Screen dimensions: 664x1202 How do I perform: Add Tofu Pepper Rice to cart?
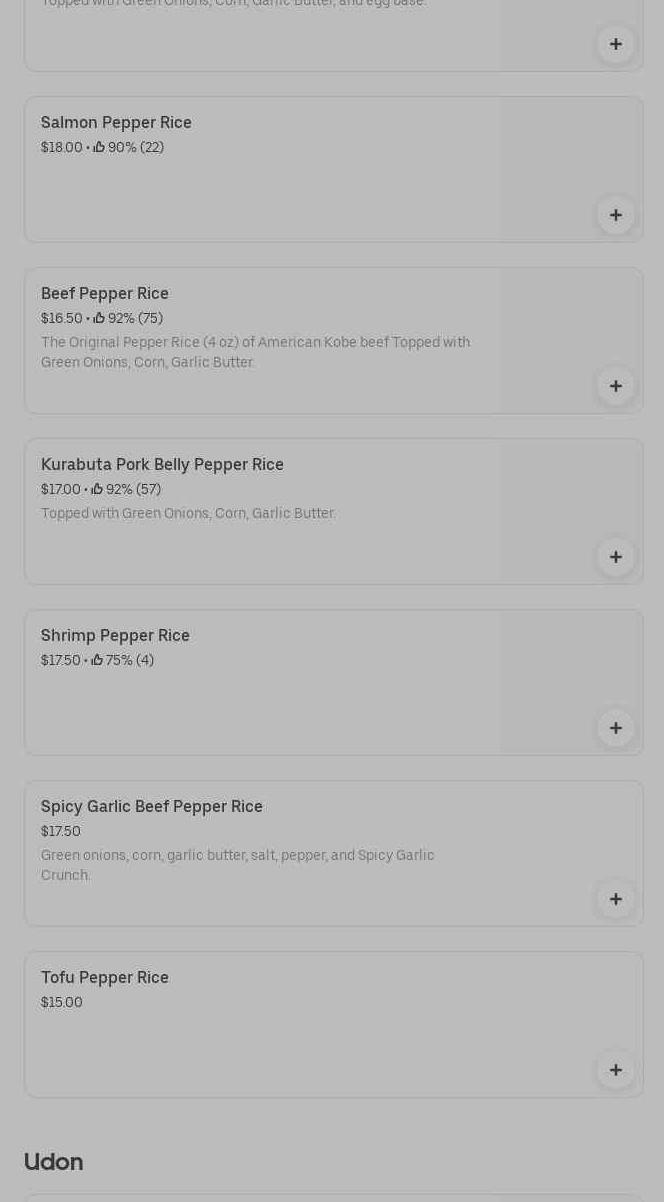[x=615, y=1070]
